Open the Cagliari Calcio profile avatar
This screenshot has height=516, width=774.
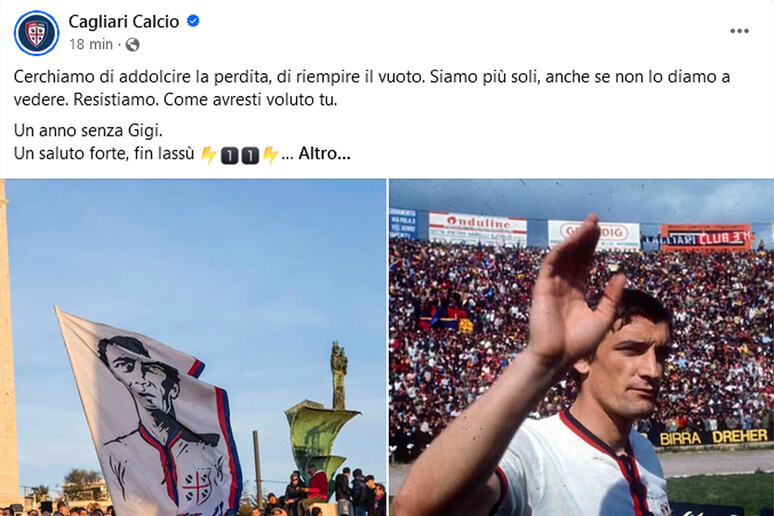click(37, 33)
